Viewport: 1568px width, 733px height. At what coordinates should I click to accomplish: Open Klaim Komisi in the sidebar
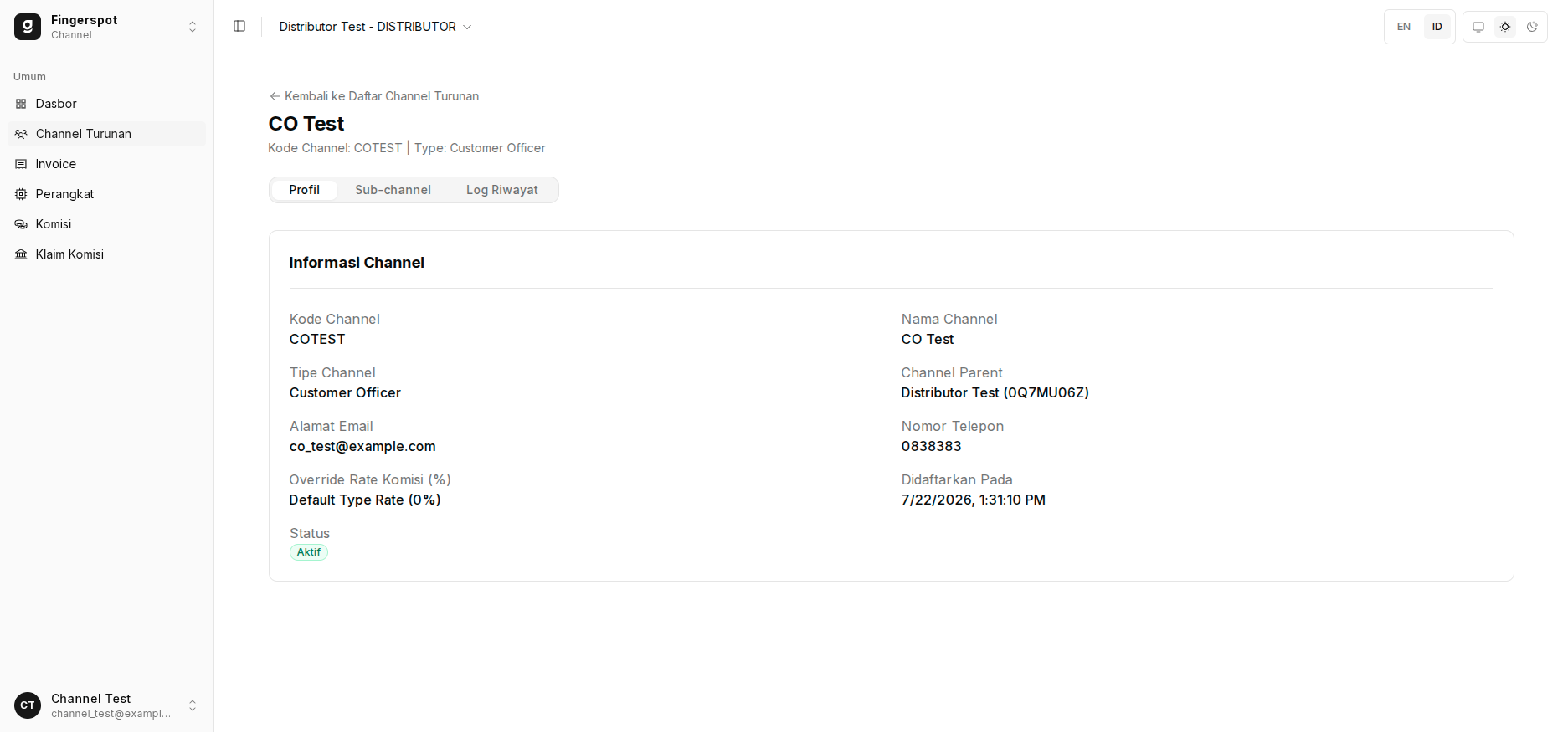point(106,254)
